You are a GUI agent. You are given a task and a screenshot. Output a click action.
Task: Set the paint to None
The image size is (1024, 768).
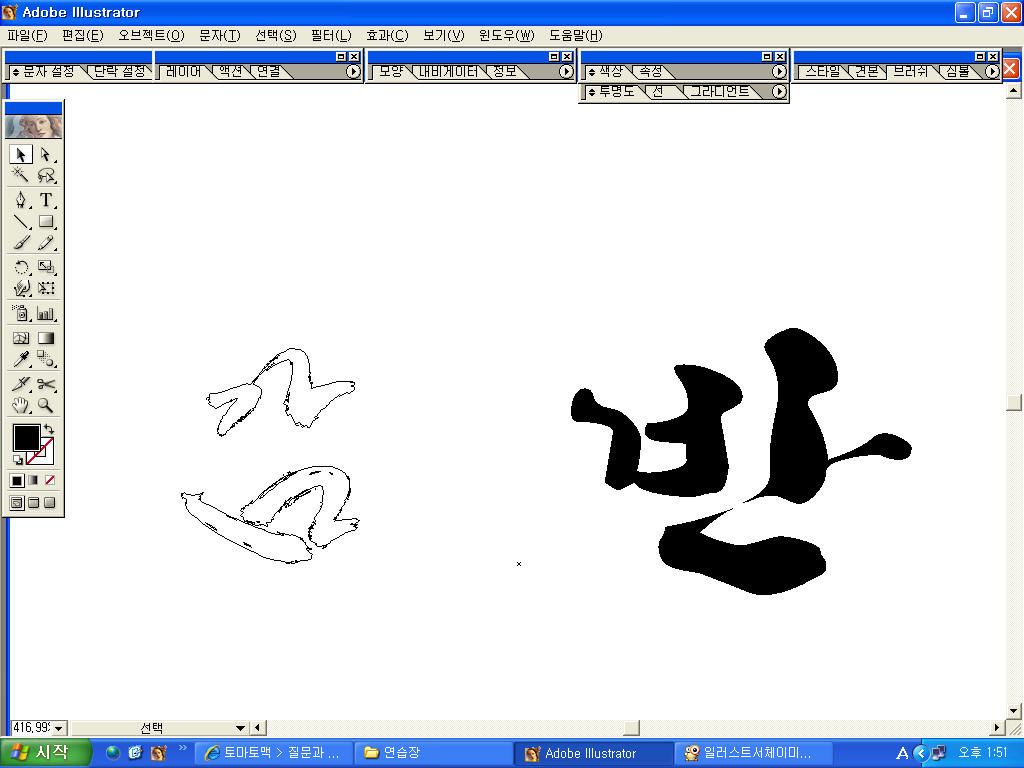click(49, 481)
